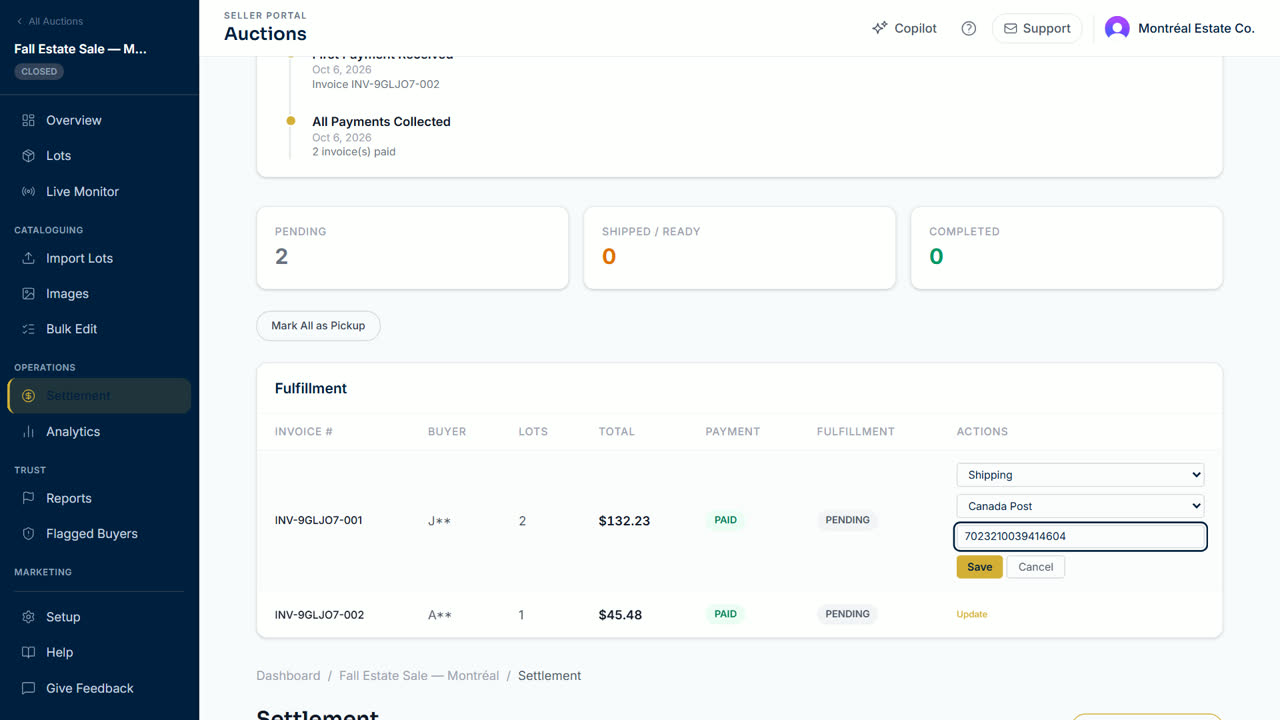Click the Bulk Edit list icon
Image resolution: width=1280 pixels, height=720 pixels.
tap(28, 329)
